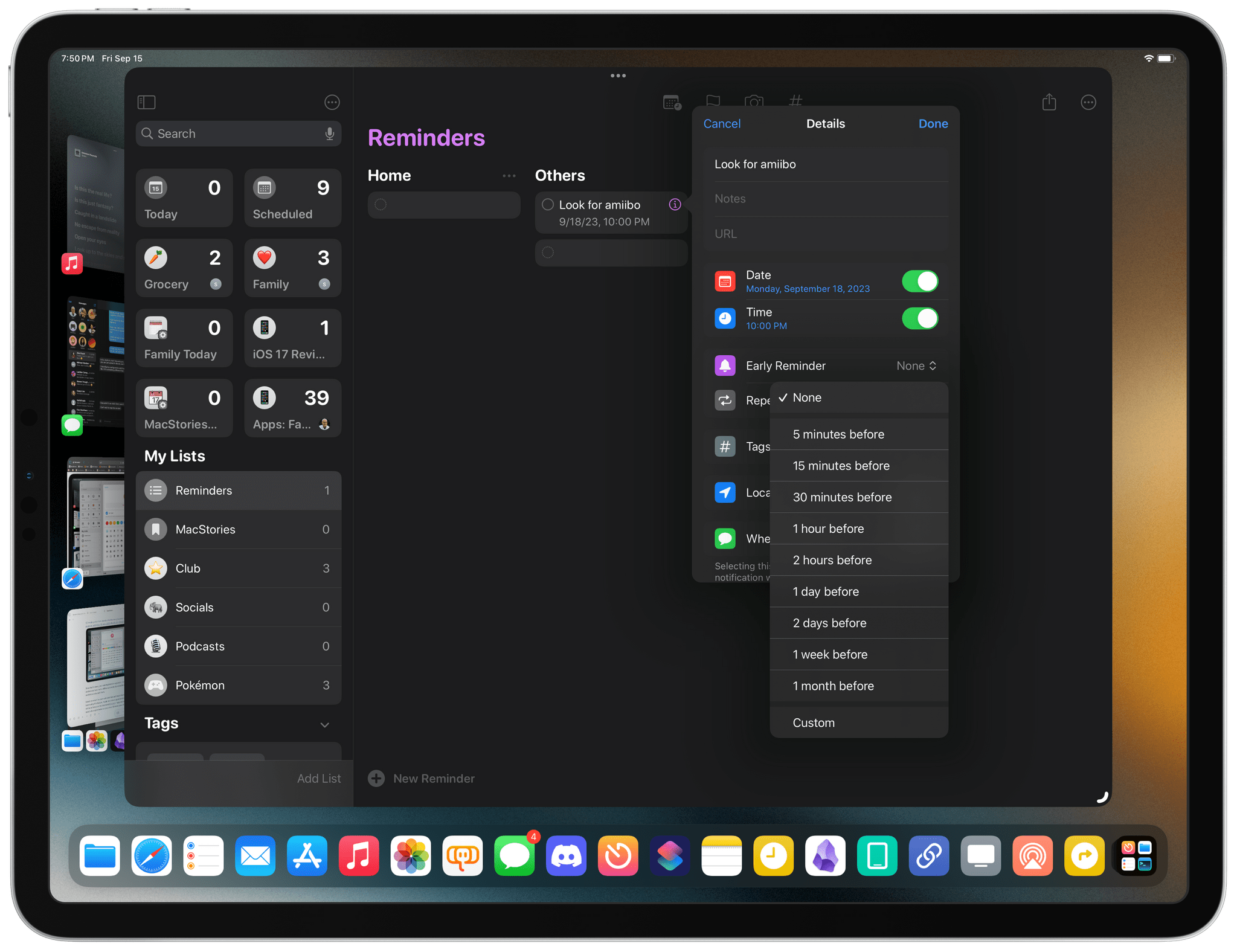Image resolution: width=1237 pixels, height=952 pixels.
Task: Open the share sheet icon
Action: pos(1049,101)
